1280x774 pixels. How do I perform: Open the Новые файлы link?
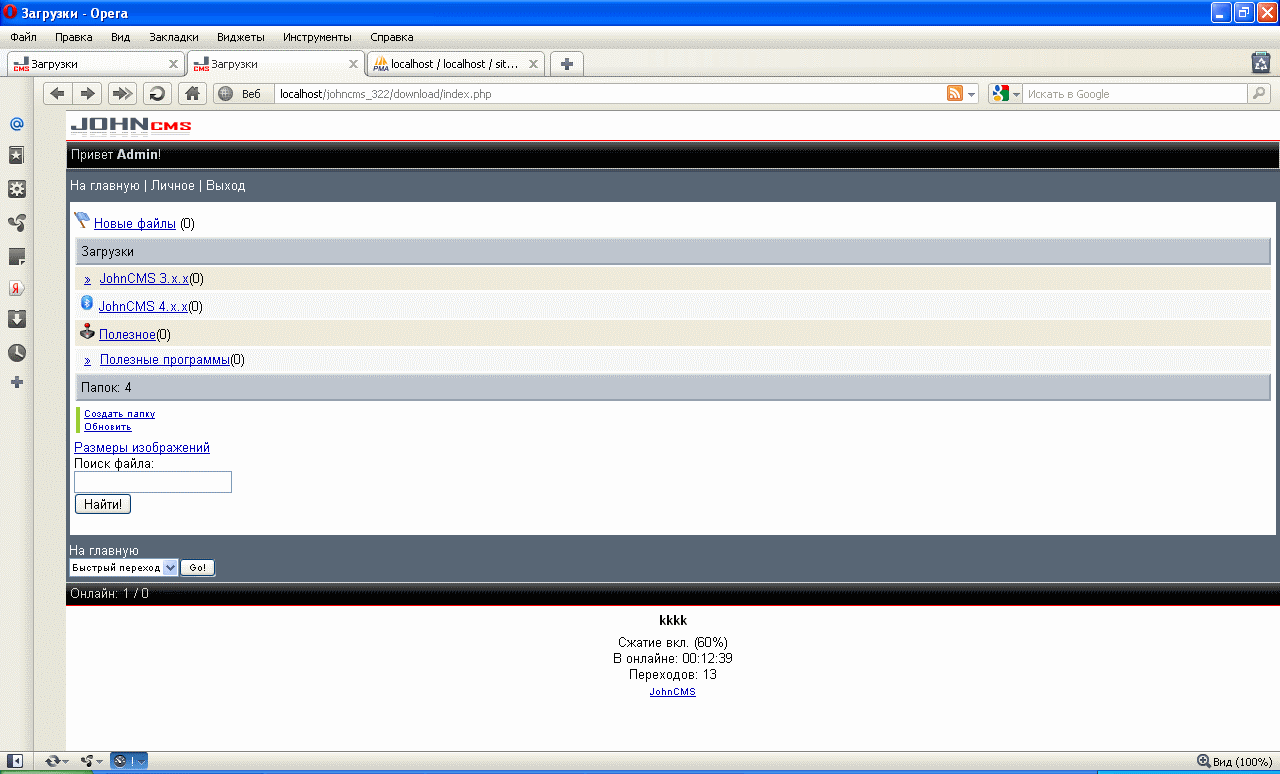(135, 224)
